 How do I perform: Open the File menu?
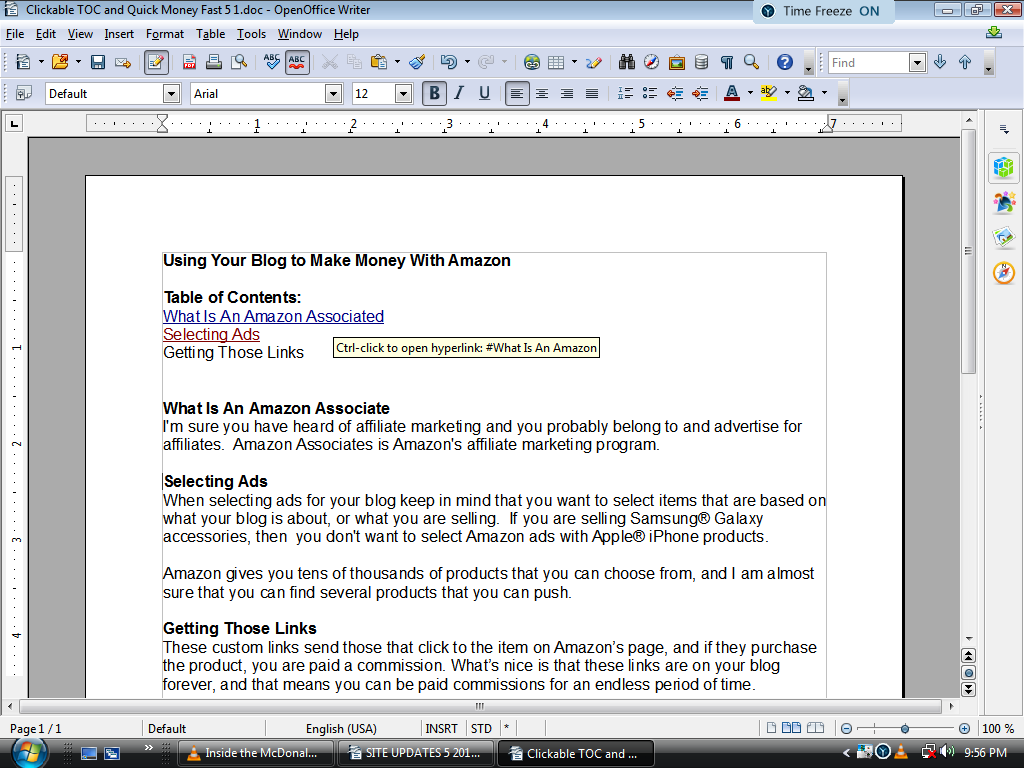click(x=15, y=34)
